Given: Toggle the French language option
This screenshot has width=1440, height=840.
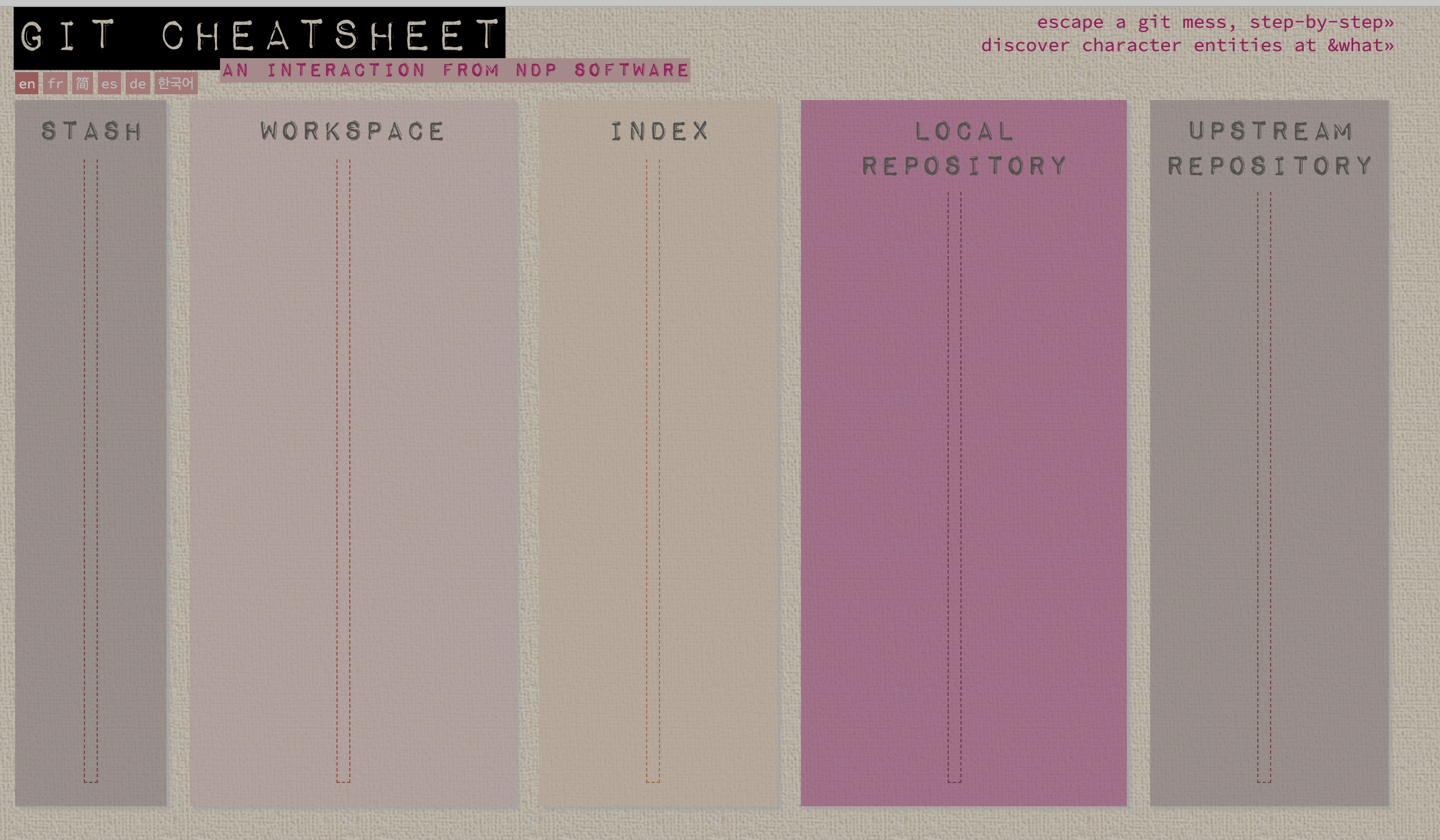Looking at the screenshot, I should point(52,83).
